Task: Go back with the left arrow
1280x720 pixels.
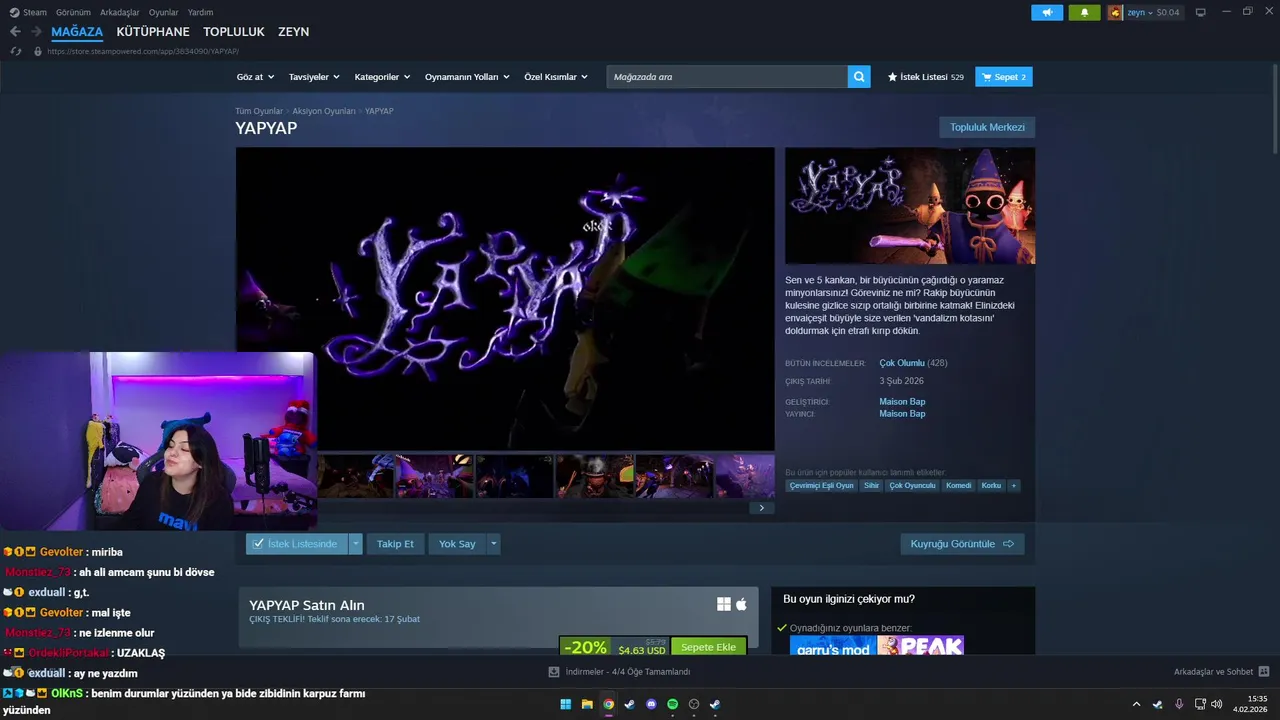Action: coord(15,32)
